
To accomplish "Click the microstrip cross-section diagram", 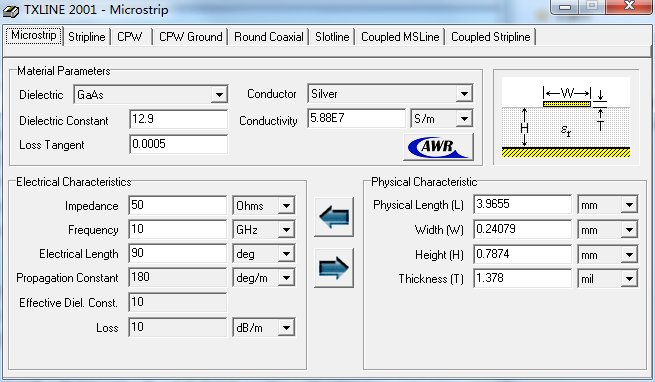I will 566,117.
